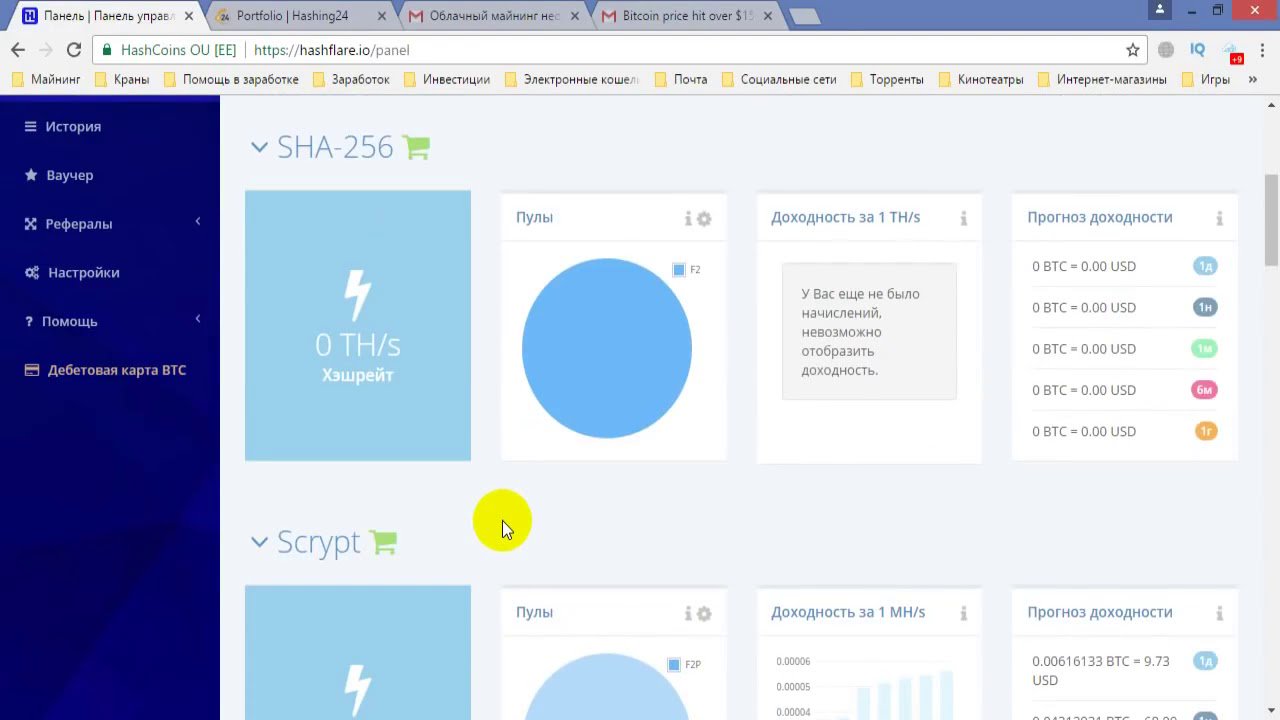1280x720 pixels.
Task: Click the lightning bolt icon in 0 TH/s tile
Action: (x=358, y=295)
